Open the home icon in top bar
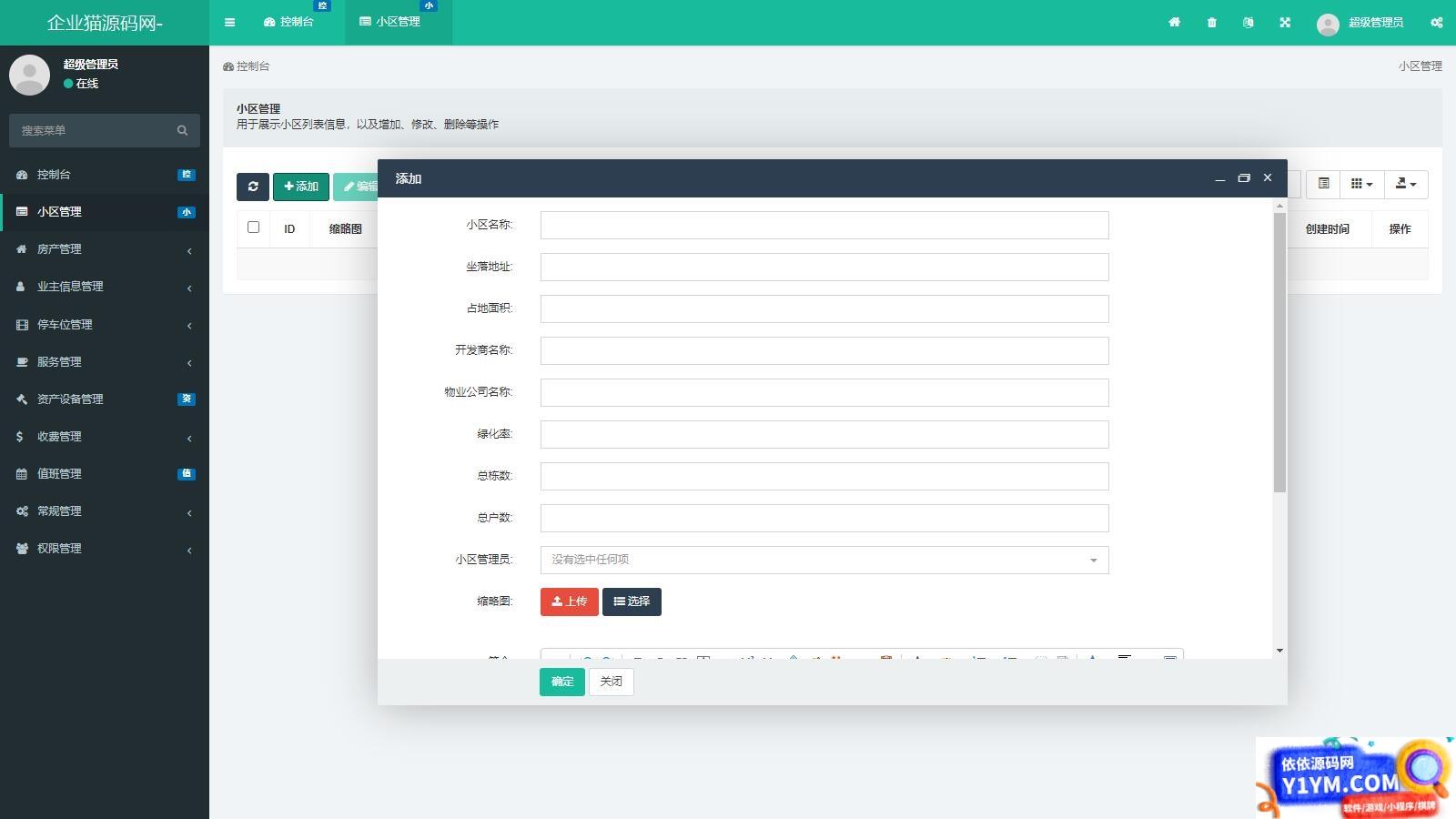The image size is (1456, 819). [1174, 22]
